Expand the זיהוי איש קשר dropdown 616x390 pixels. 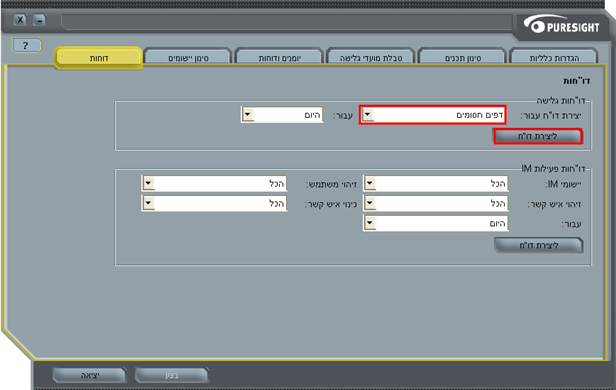point(436,203)
